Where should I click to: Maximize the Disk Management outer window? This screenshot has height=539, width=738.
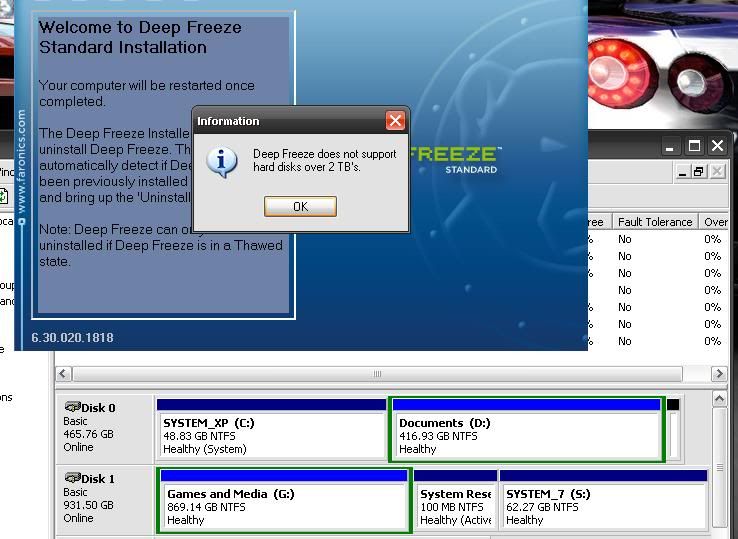pyautogui.click(x=694, y=146)
